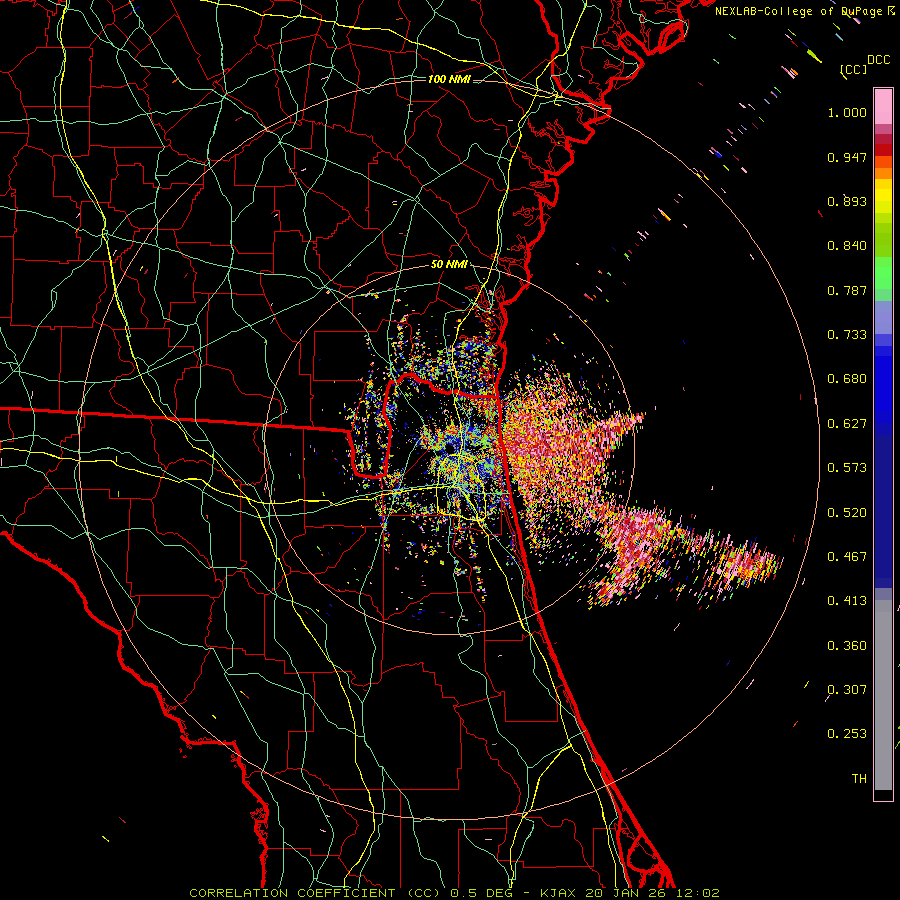
Task: Click the orange segment of the color bar
Action: (x=883, y=168)
